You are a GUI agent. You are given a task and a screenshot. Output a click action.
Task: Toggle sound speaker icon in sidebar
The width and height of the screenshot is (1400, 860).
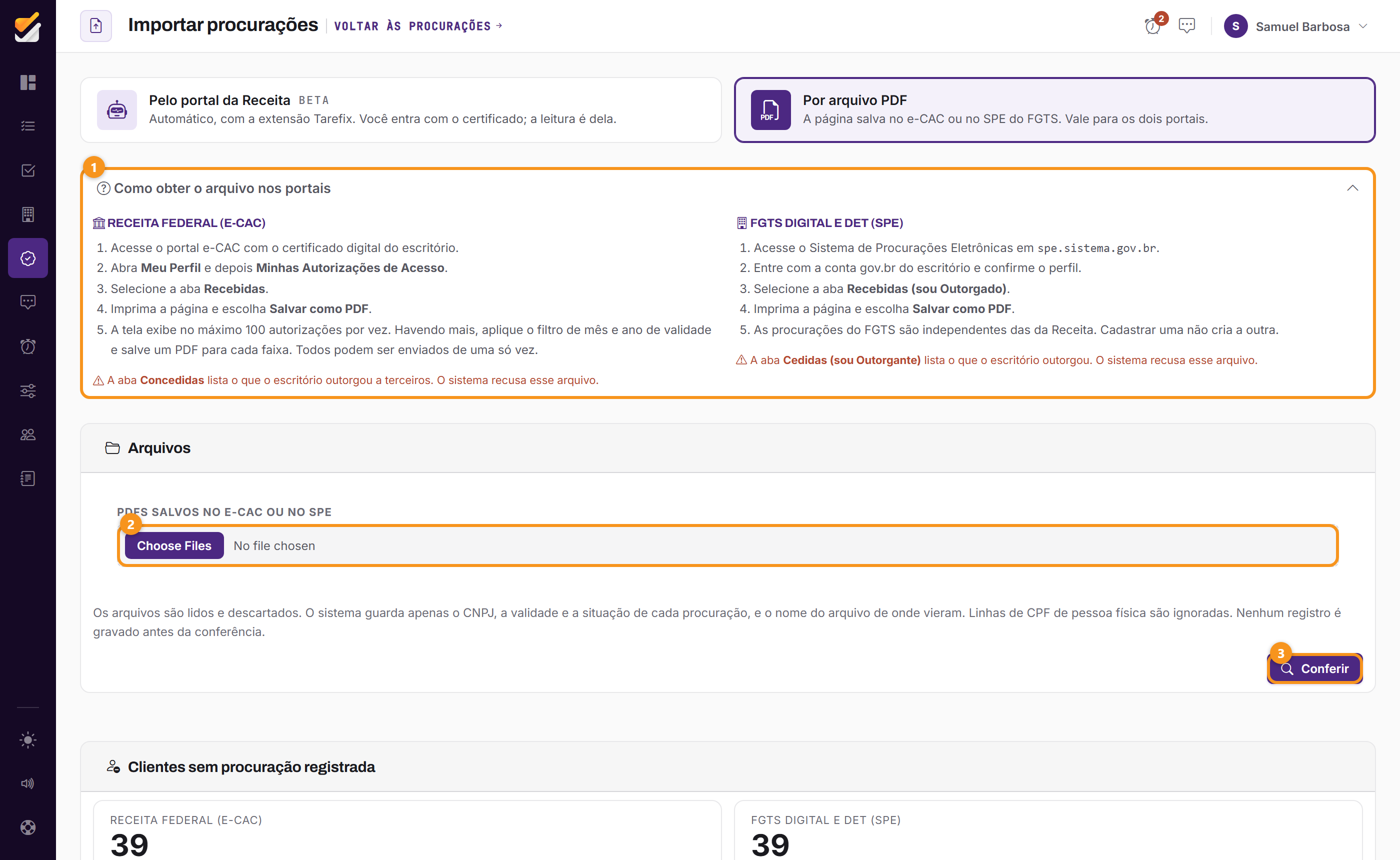(28, 783)
